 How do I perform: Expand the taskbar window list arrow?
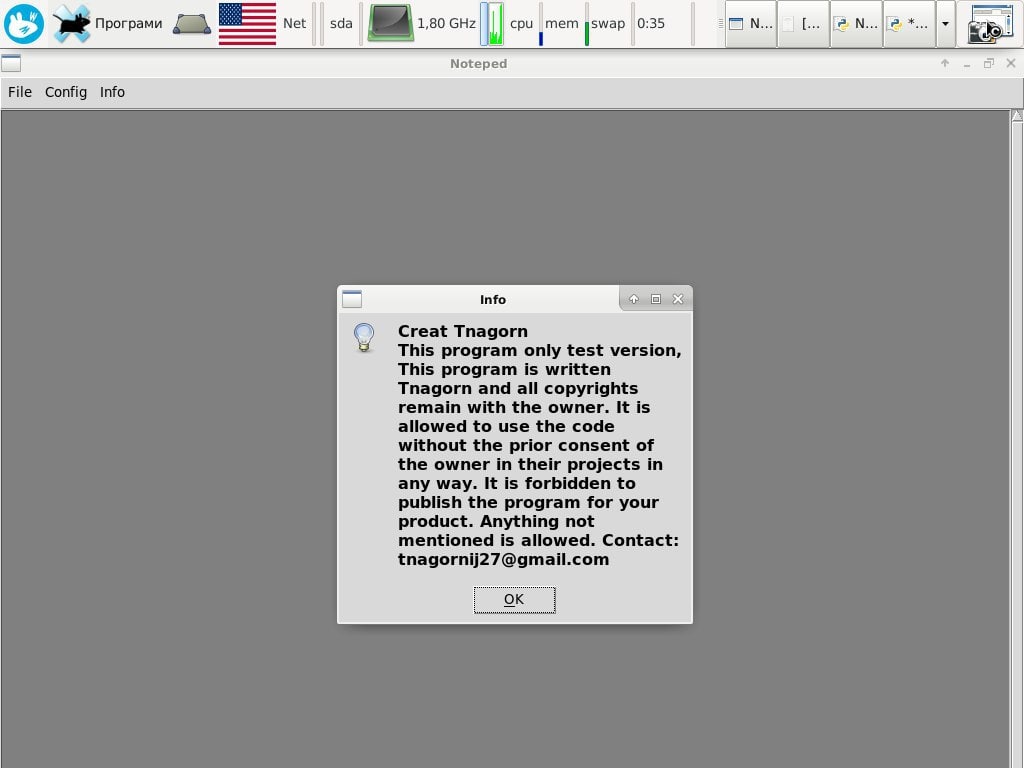(x=945, y=24)
